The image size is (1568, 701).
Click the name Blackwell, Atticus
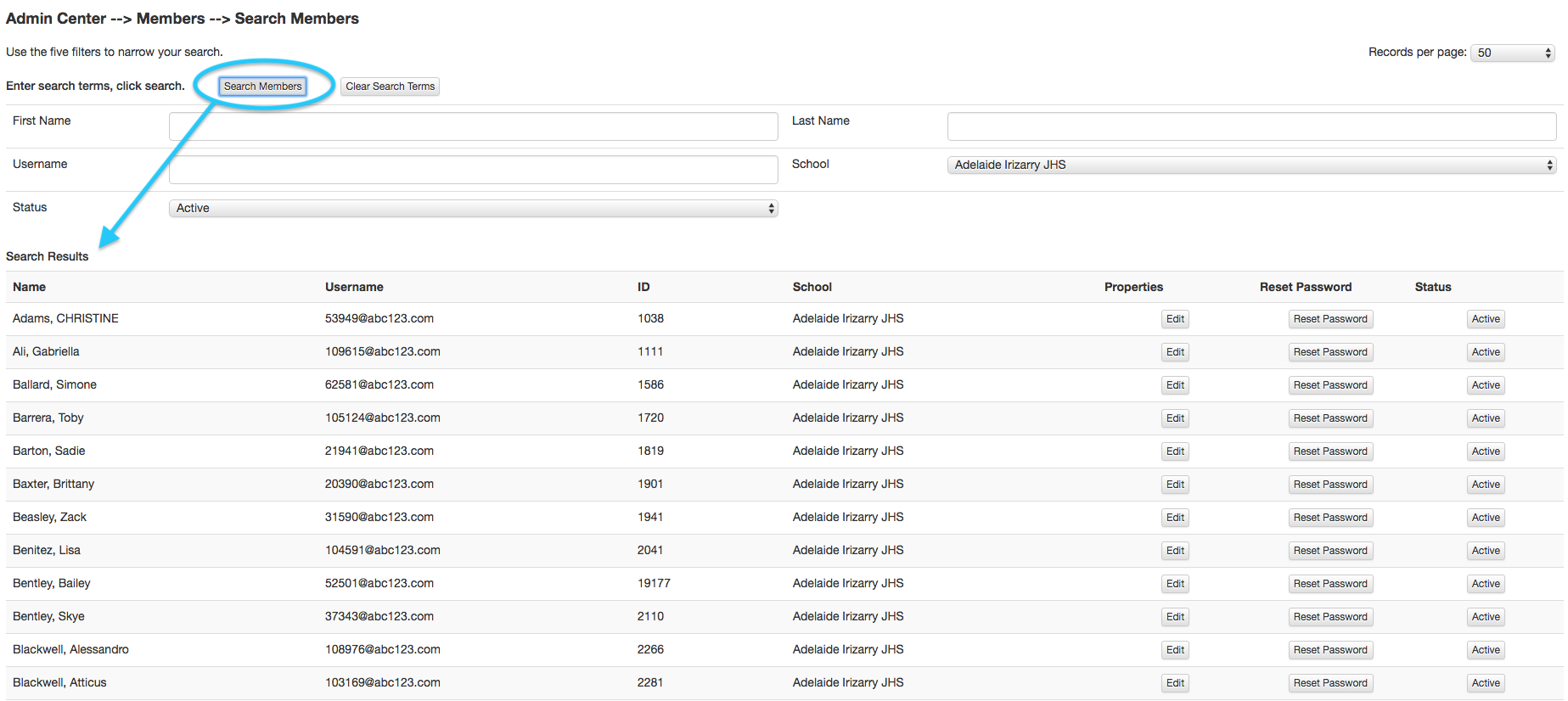[59, 682]
